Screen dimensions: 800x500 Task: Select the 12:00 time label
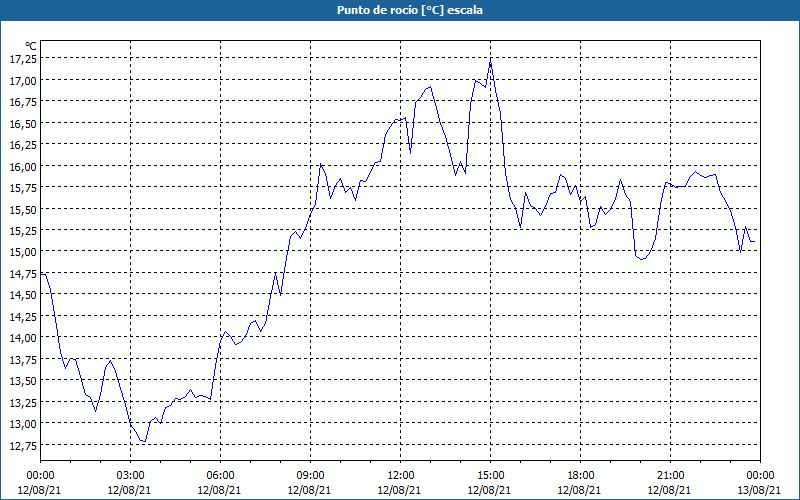tap(401, 476)
